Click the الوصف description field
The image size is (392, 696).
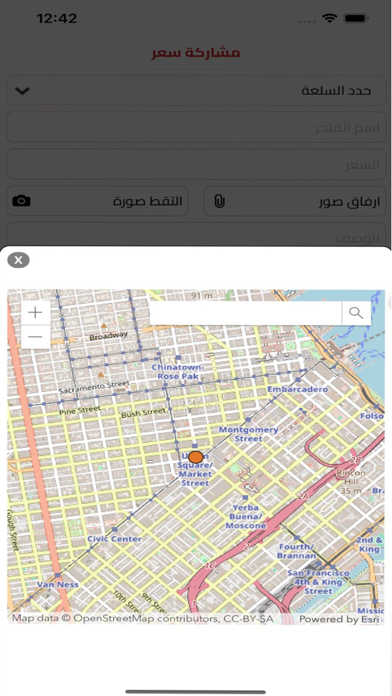196,234
